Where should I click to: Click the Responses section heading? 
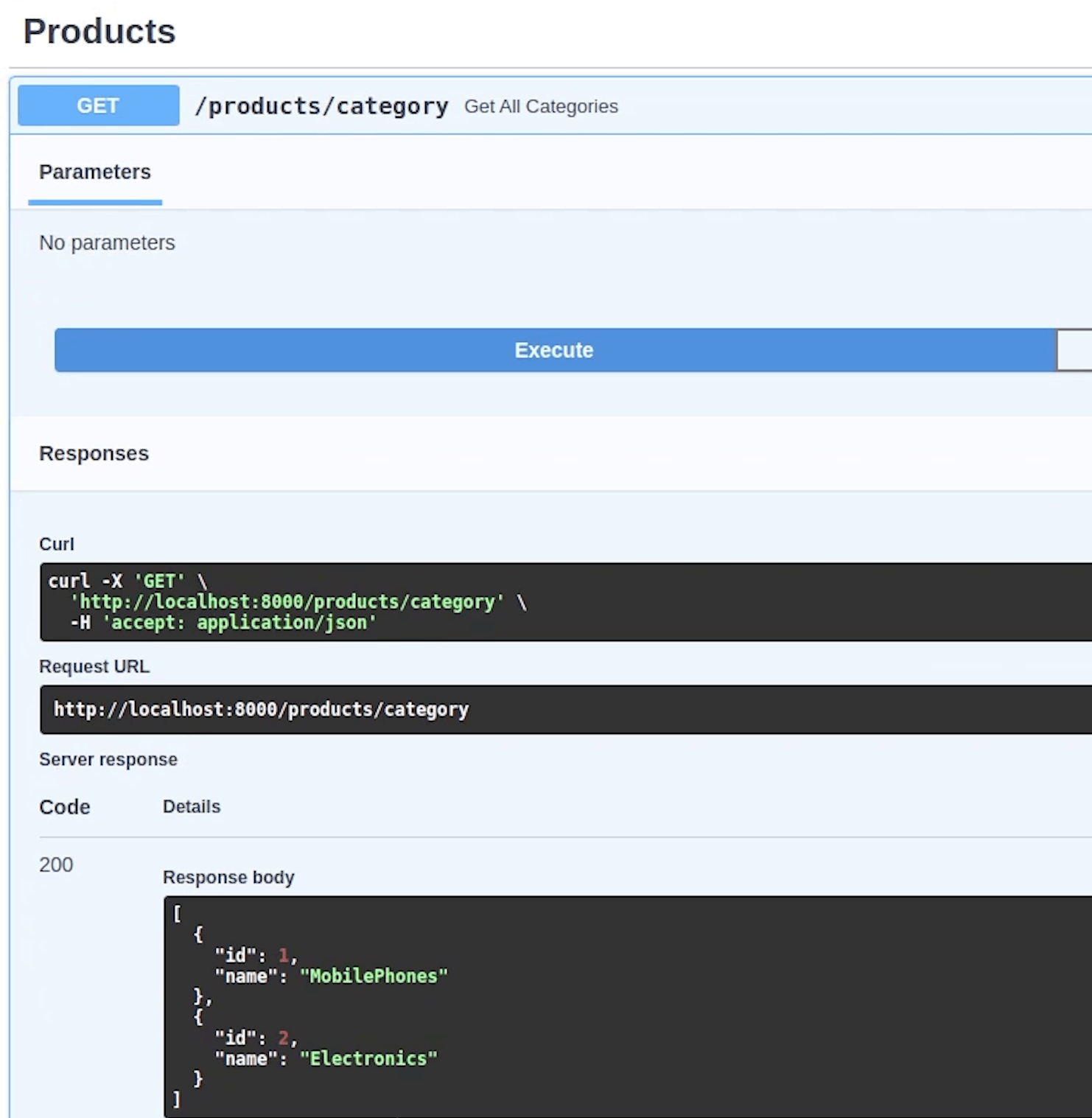point(94,453)
